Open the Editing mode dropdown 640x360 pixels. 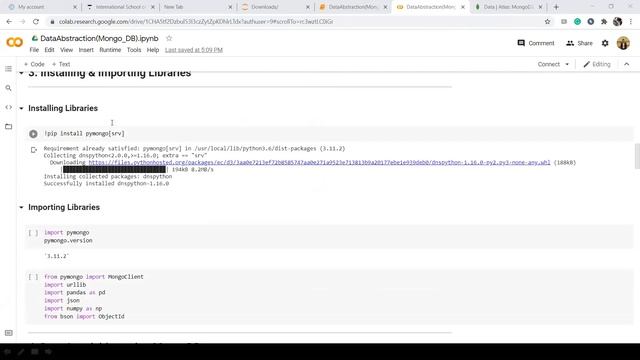click(597, 64)
